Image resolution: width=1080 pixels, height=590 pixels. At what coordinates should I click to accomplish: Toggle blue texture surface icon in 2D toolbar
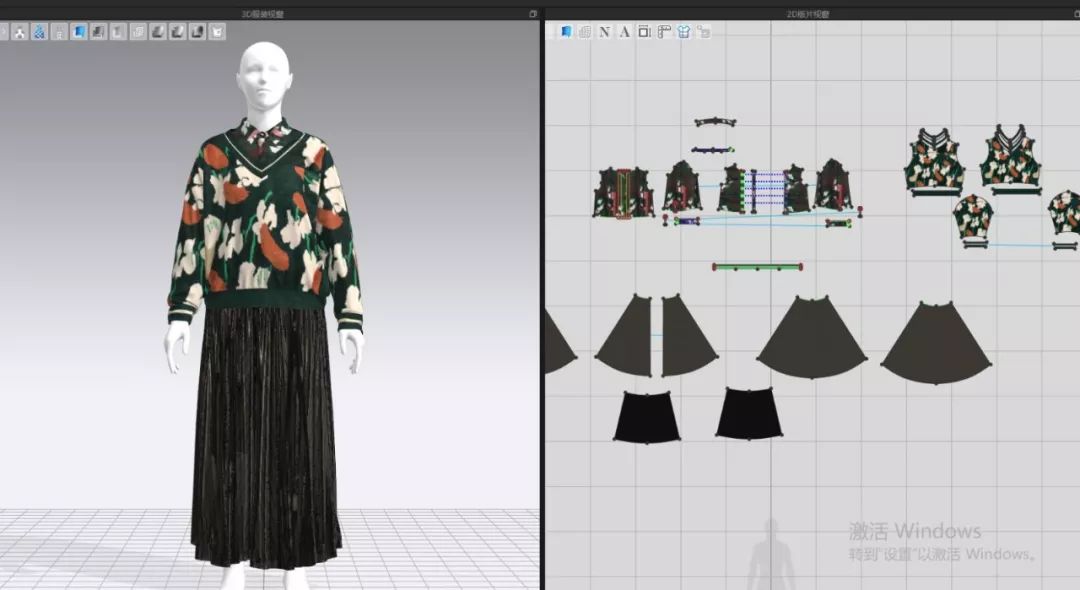coord(565,32)
